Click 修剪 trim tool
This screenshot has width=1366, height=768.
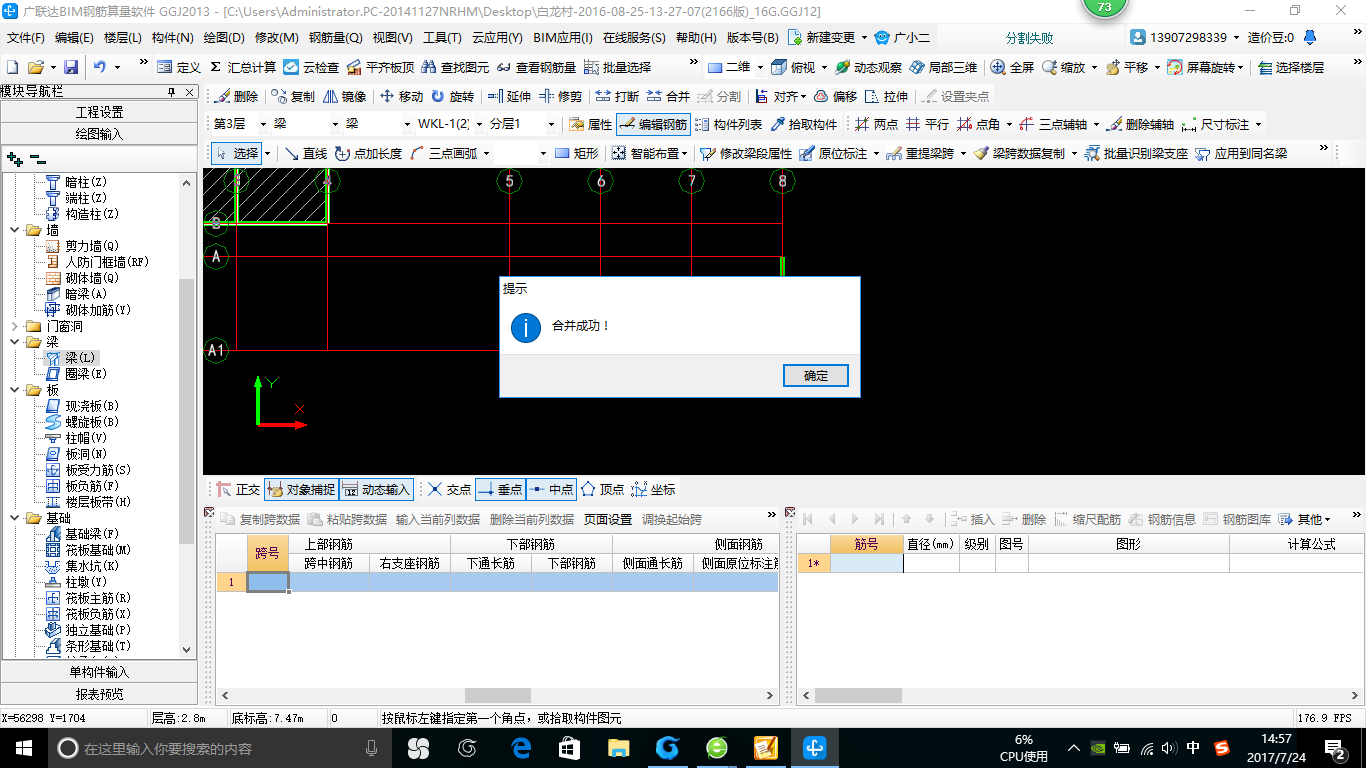point(560,96)
